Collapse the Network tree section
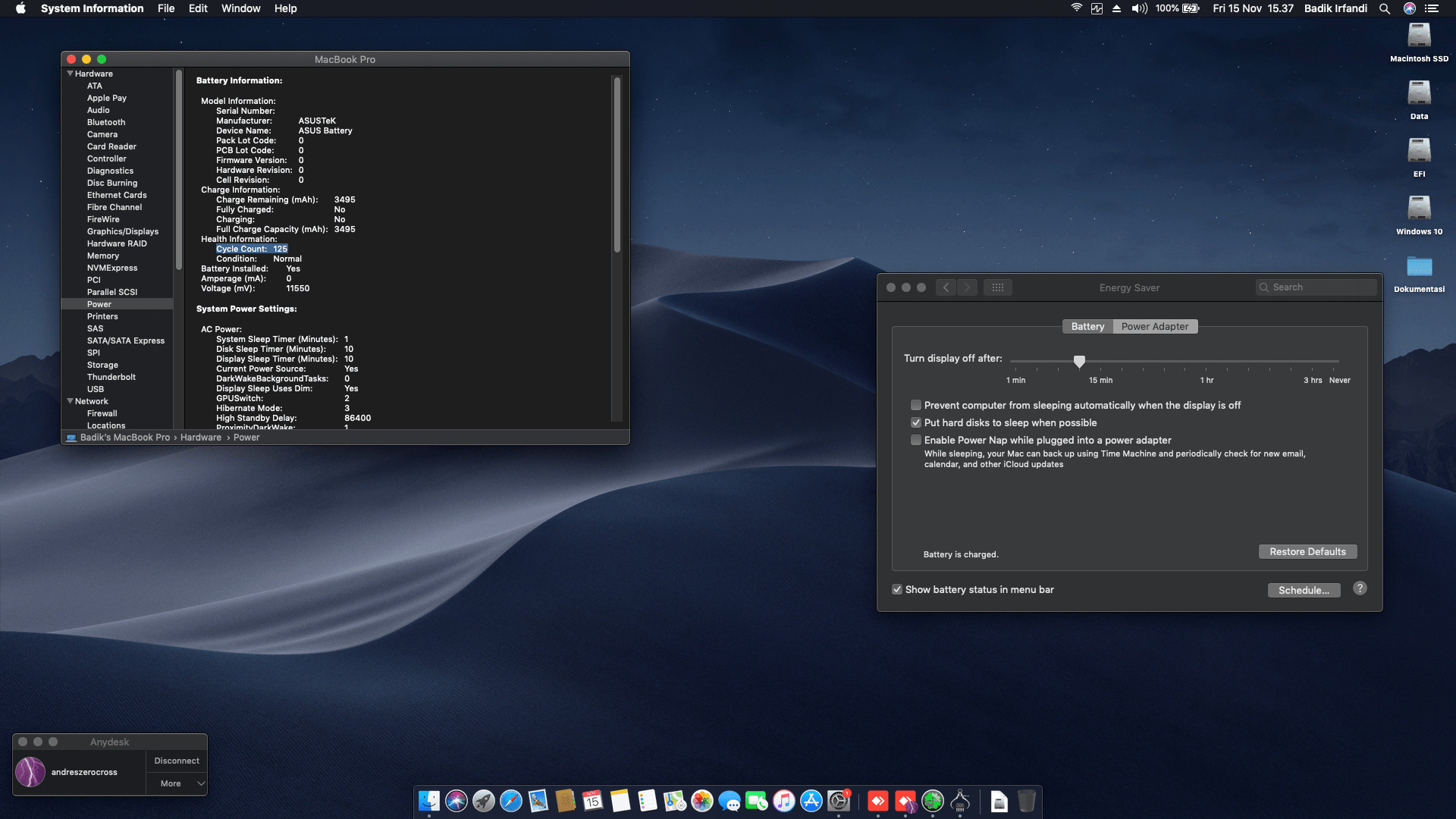Viewport: 1456px width, 819px height. pyautogui.click(x=70, y=401)
